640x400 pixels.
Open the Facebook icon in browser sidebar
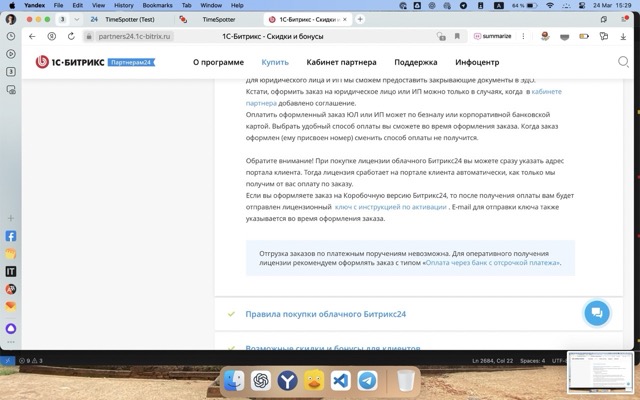[x=11, y=237]
